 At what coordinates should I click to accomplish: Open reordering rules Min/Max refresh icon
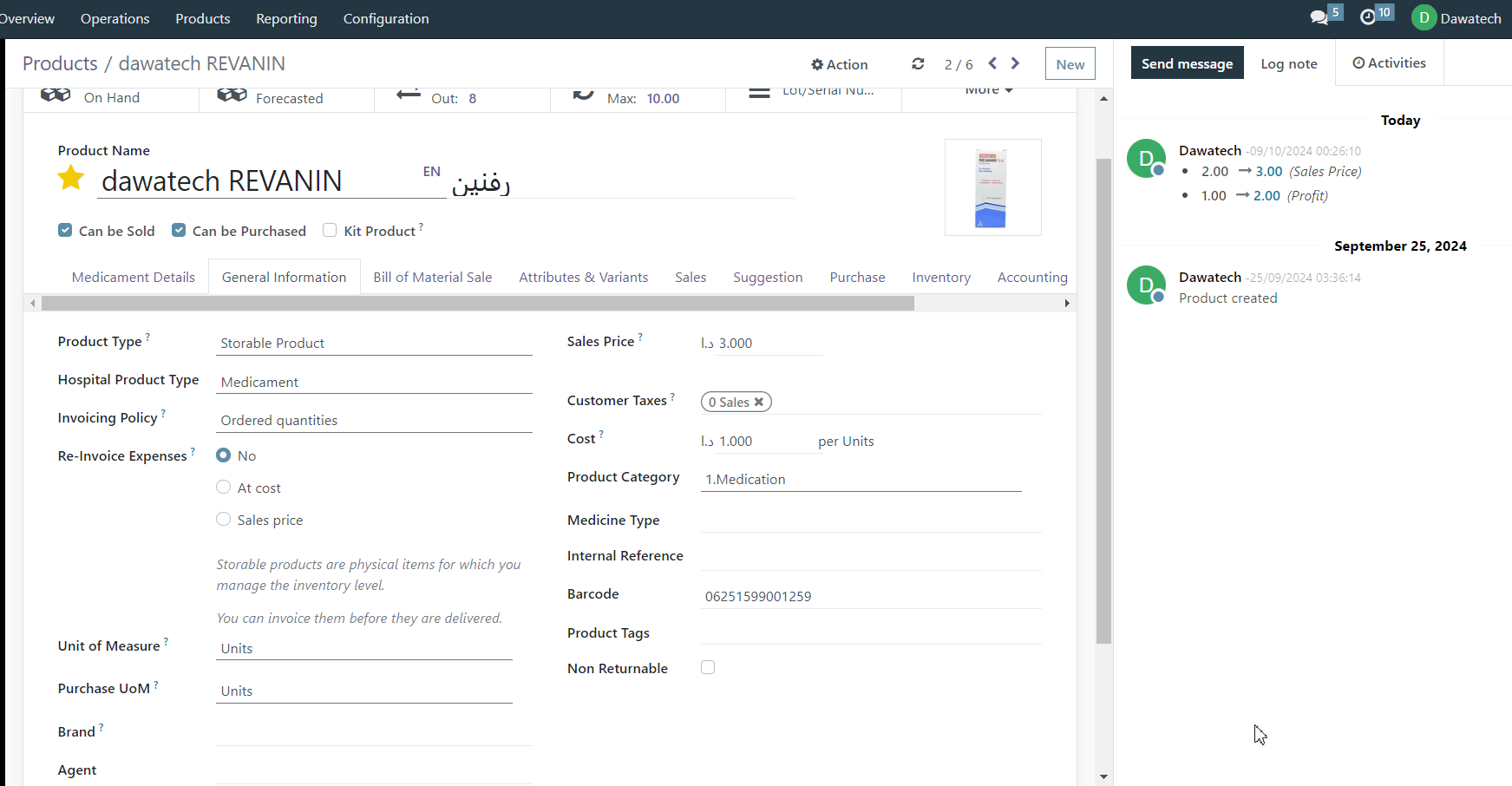tap(584, 94)
